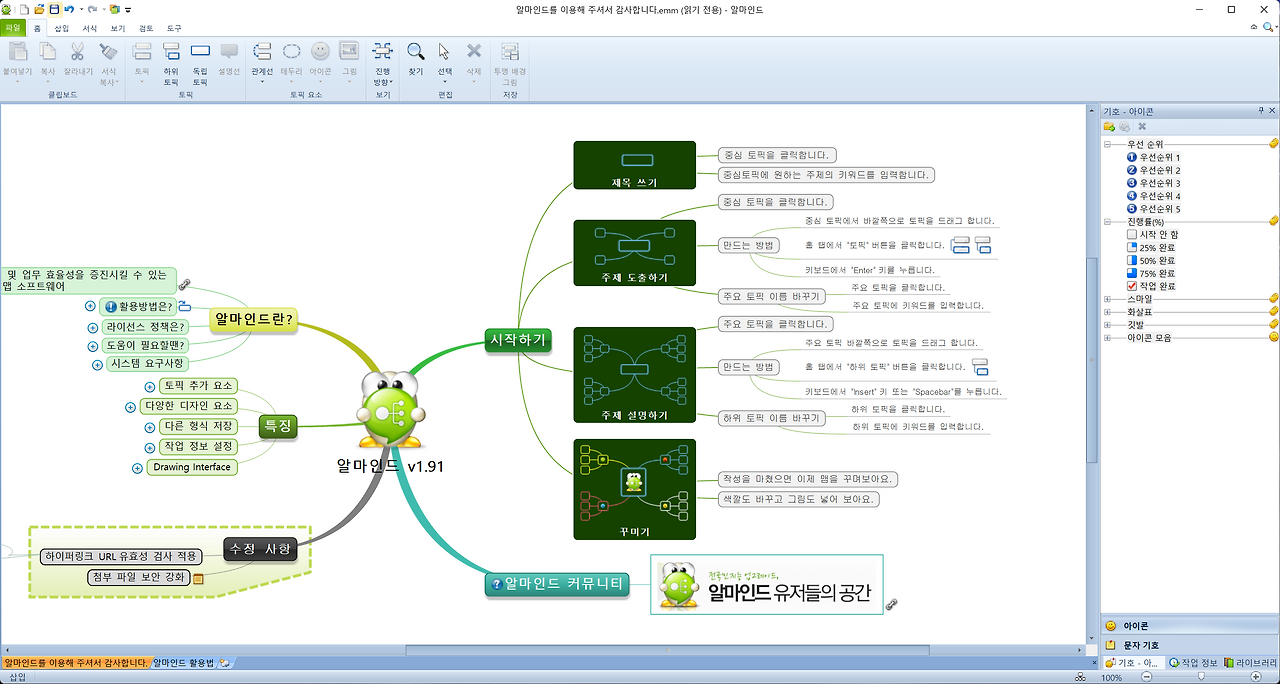
Task: Click the zoom slider handle in the status bar
Action: point(1201,677)
